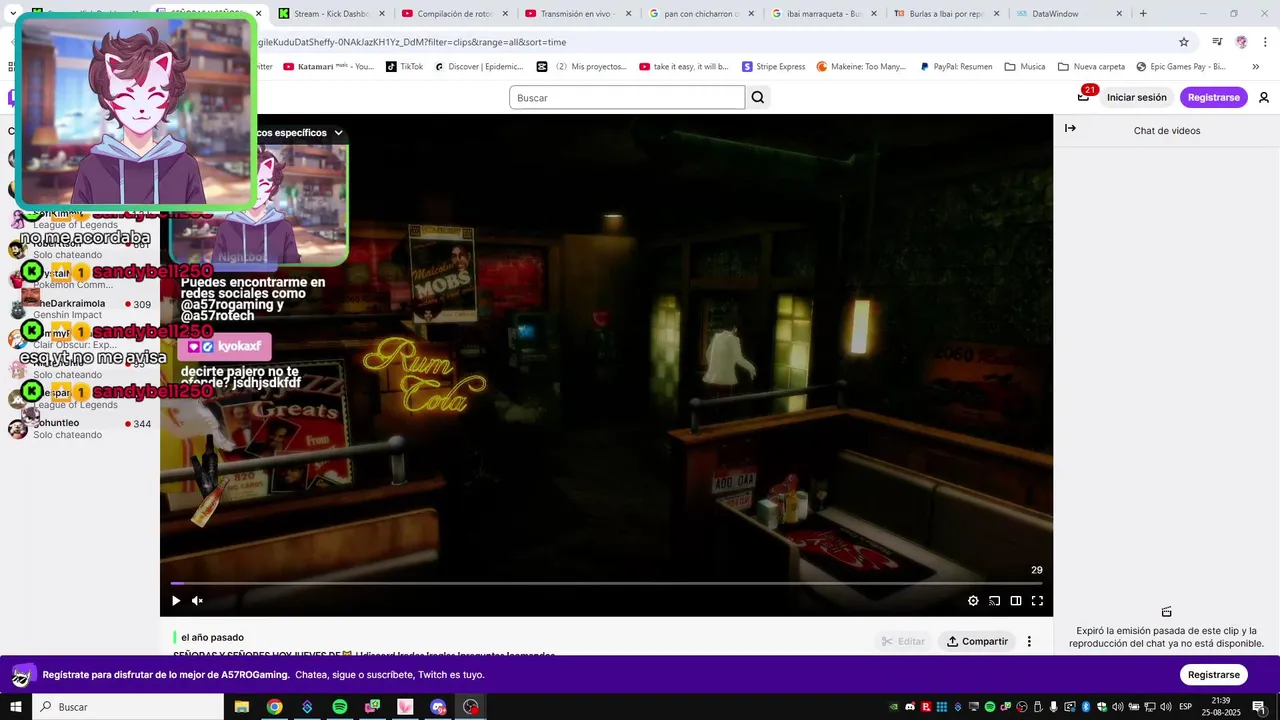Click the Compartir share button
Image resolution: width=1280 pixels, height=720 pixels.
click(x=977, y=641)
